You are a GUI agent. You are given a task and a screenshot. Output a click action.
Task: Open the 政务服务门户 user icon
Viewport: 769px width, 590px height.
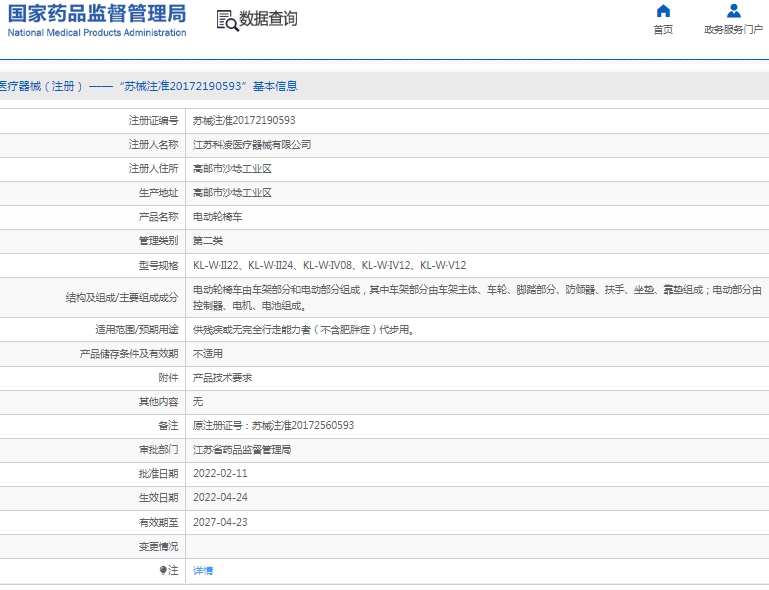pyautogui.click(x=734, y=11)
